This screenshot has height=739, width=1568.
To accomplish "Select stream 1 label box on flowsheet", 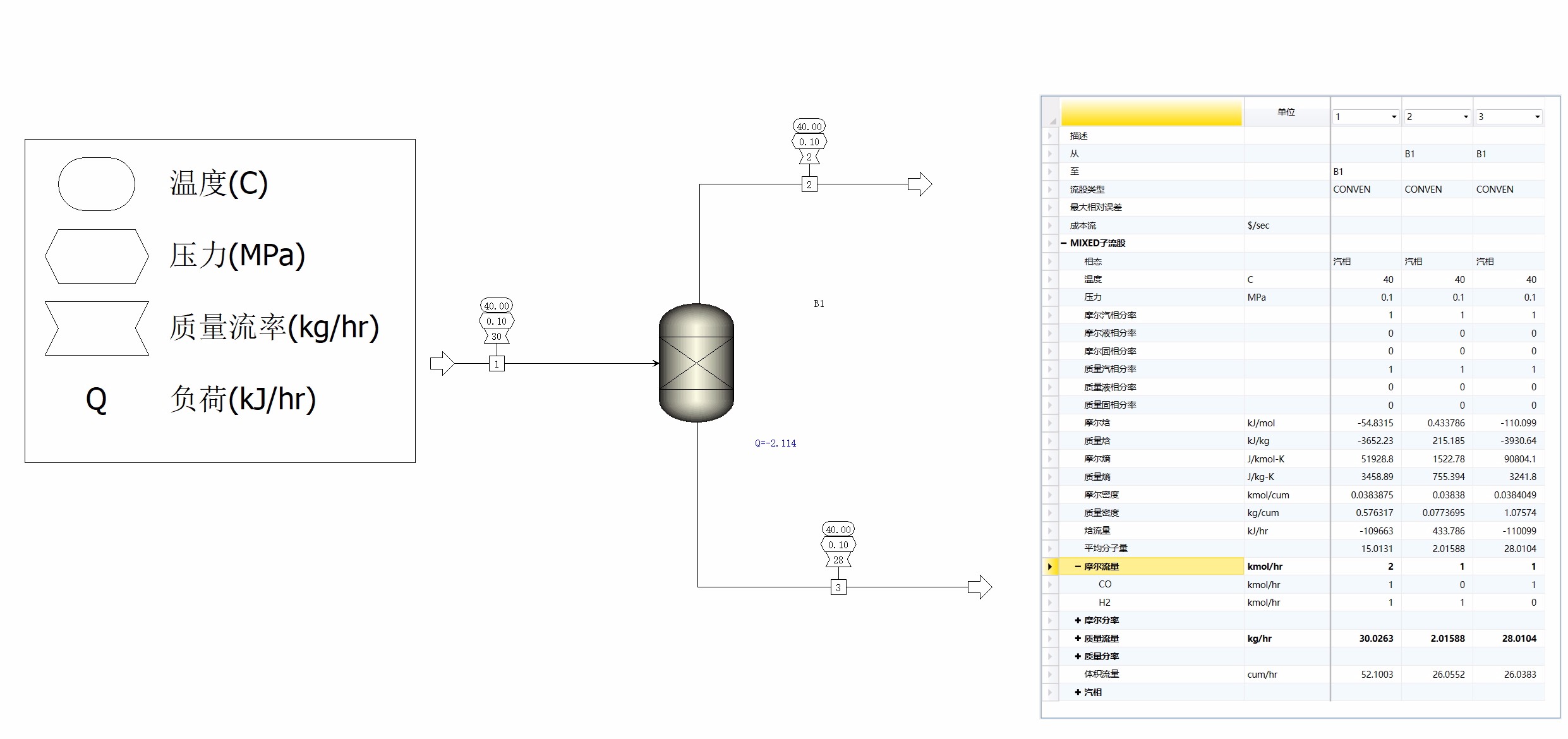I will tap(497, 364).
